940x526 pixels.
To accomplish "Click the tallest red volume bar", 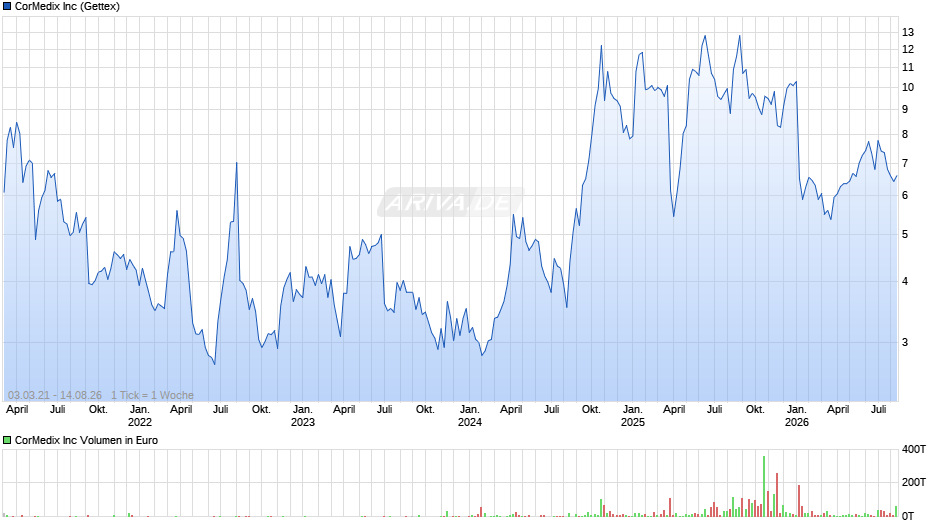I will click(x=777, y=495).
